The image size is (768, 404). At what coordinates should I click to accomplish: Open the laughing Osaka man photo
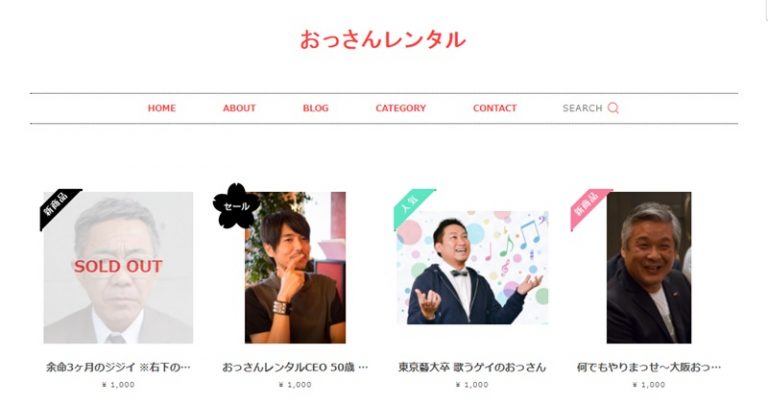[649, 267]
